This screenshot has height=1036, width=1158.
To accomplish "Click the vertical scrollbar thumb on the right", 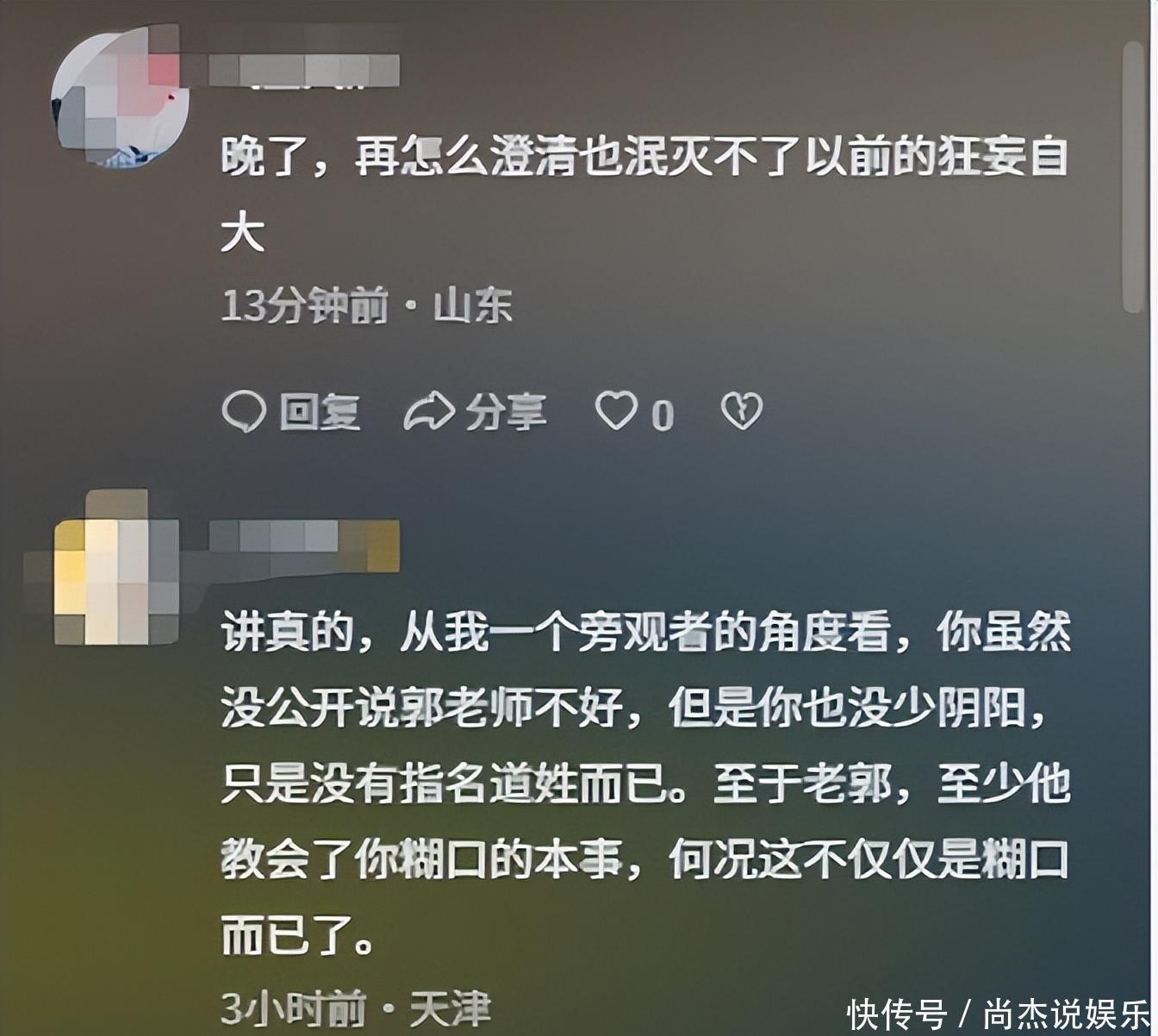I will click(1134, 177).
